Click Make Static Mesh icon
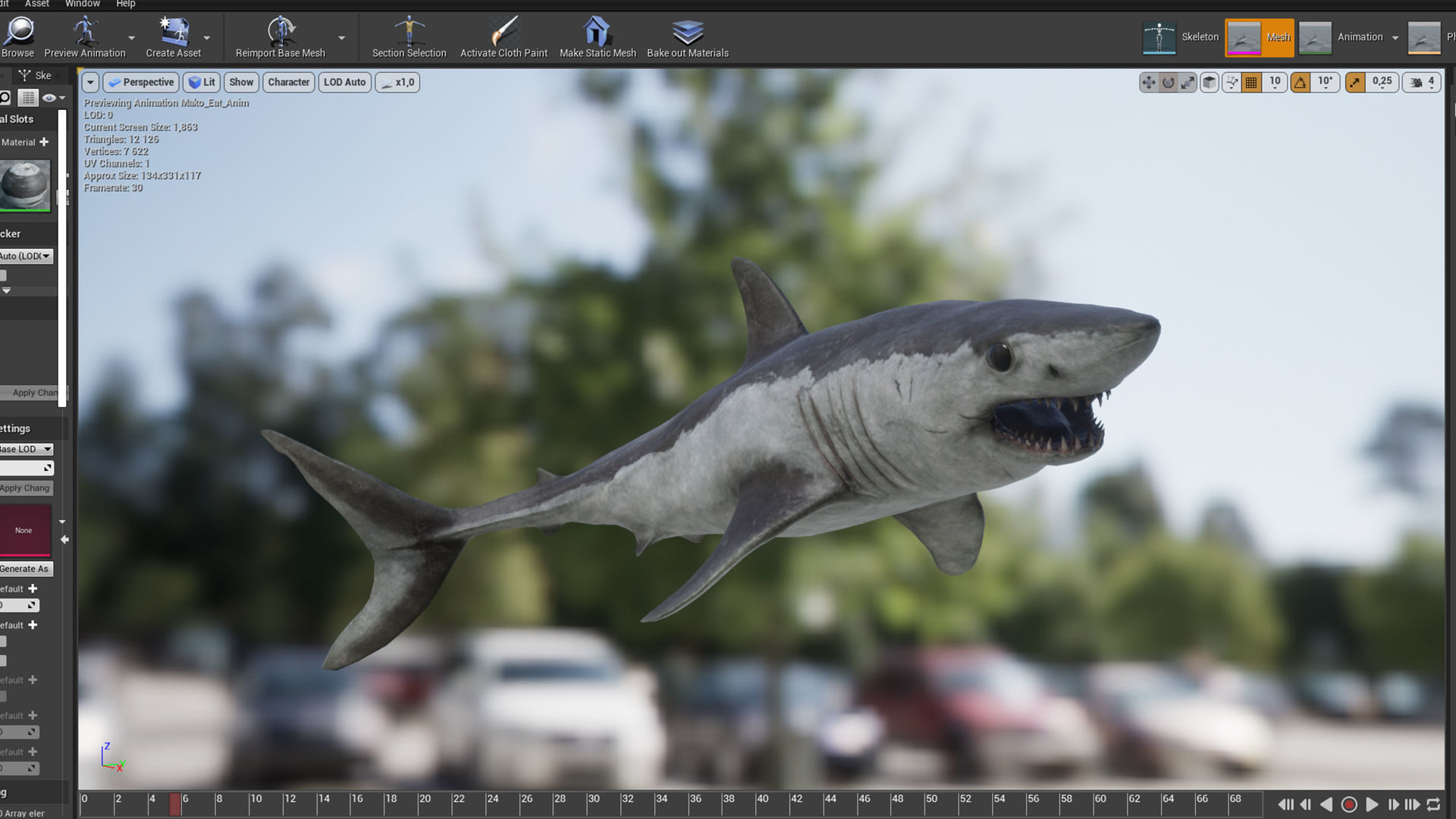Screen dimensions: 1456x819 click(x=598, y=32)
